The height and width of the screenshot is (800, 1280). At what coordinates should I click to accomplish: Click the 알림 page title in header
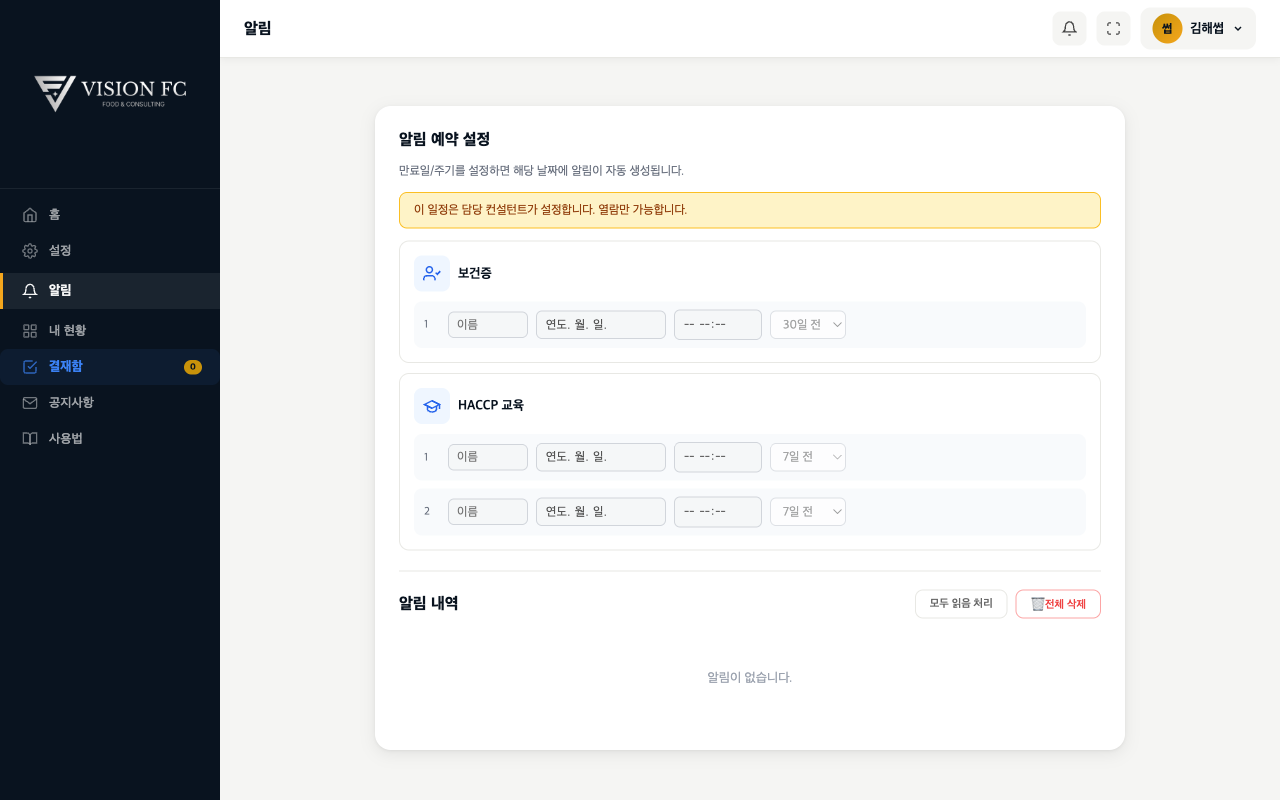(x=258, y=28)
